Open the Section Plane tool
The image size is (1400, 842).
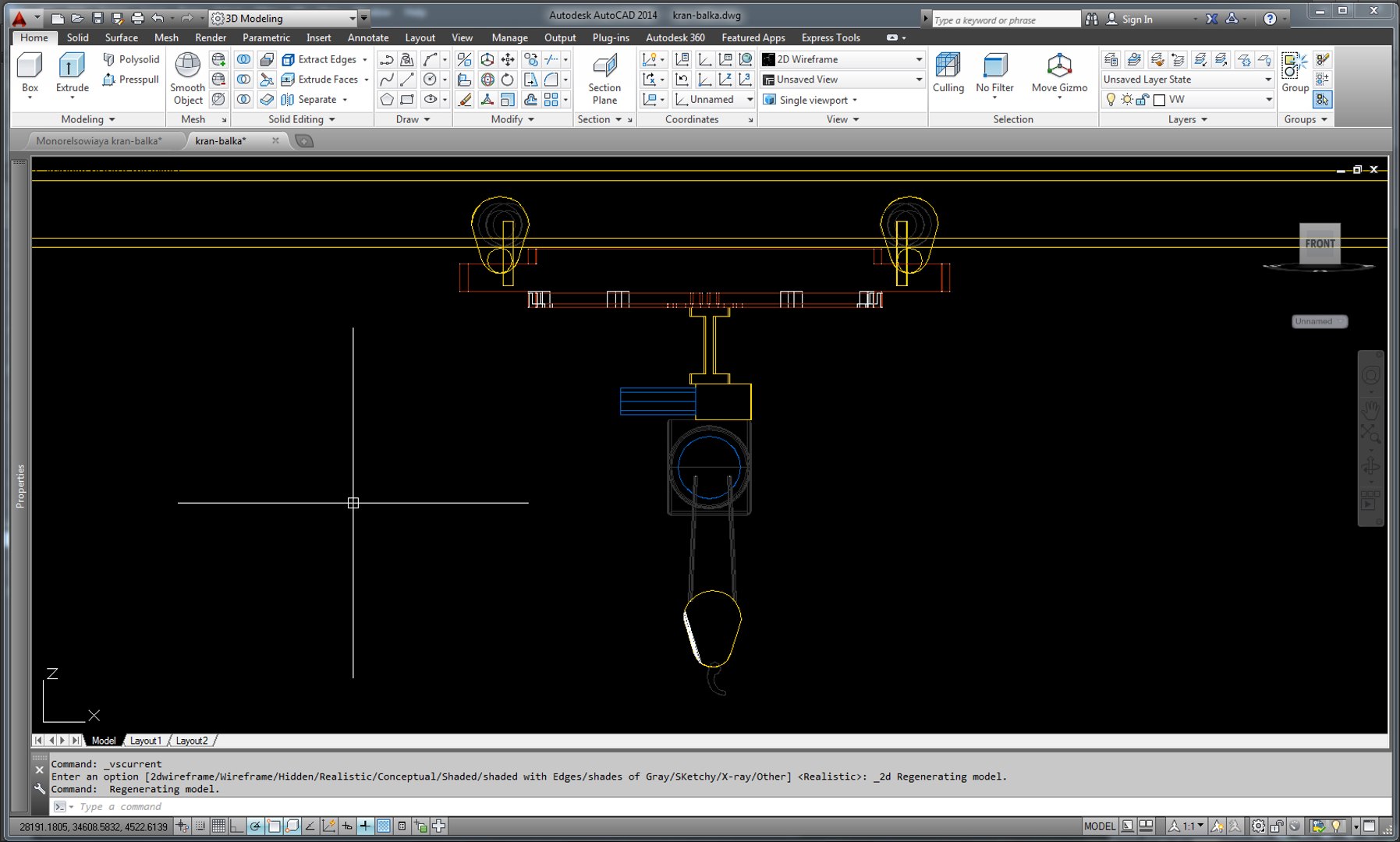pyautogui.click(x=604, y=78)
